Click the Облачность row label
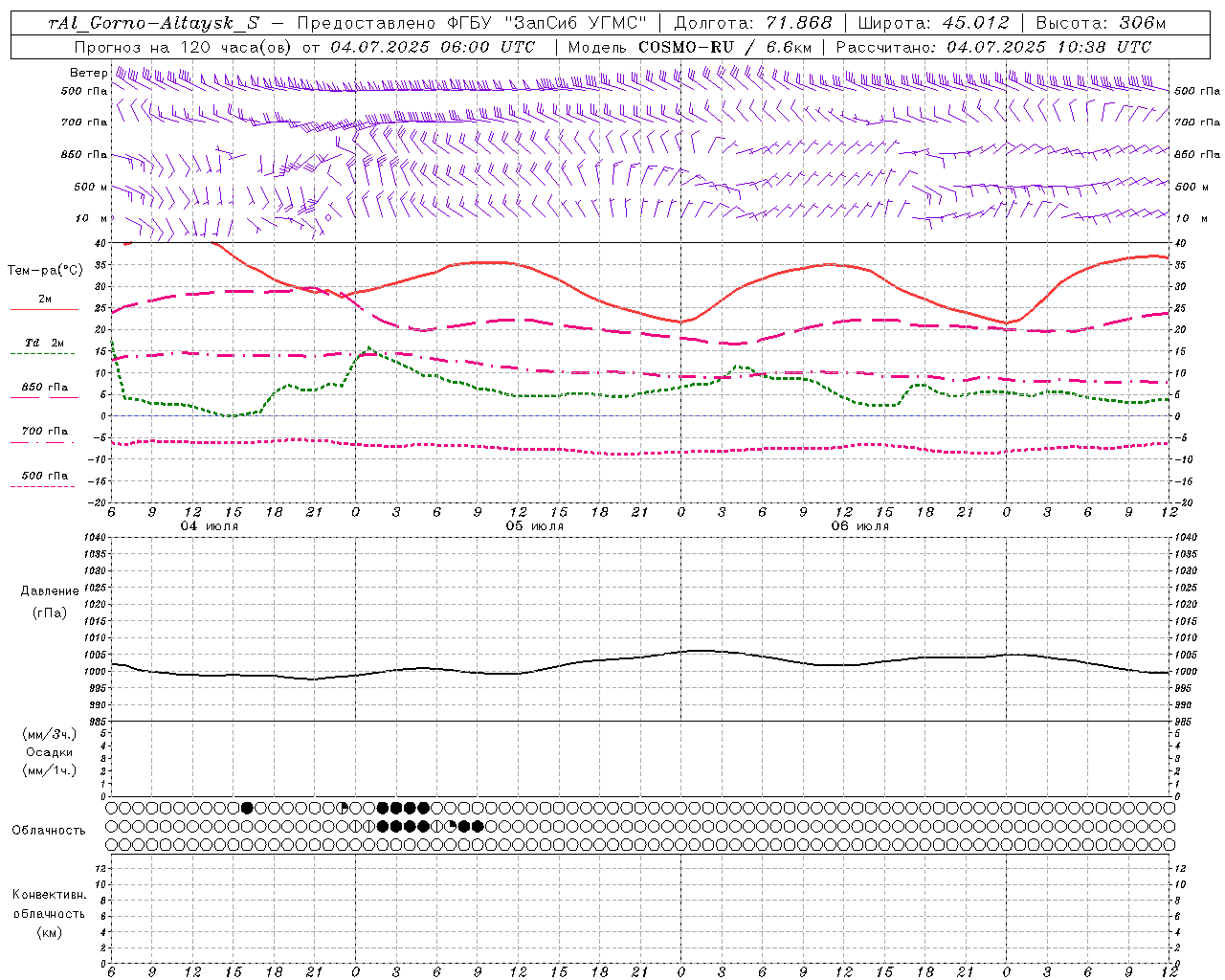 49,831
